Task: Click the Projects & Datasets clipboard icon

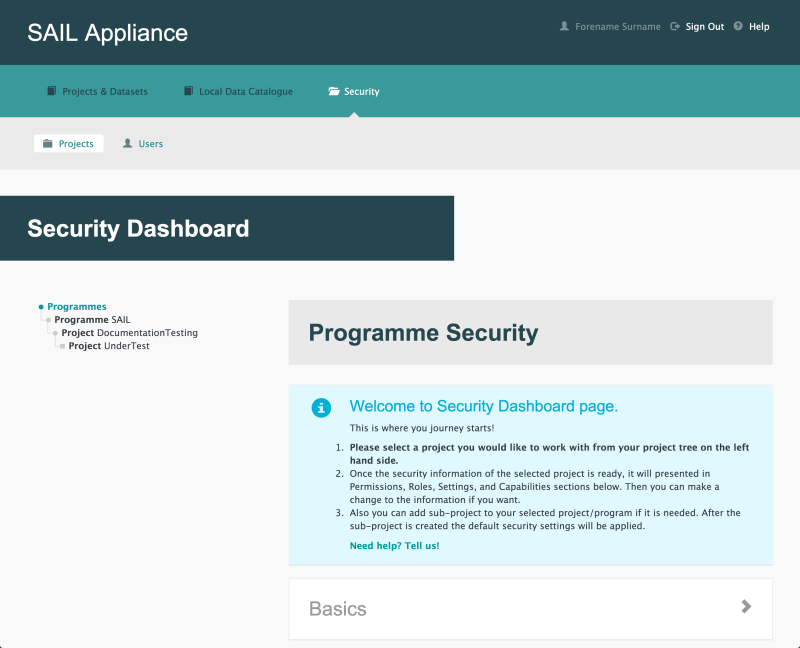Action: pyautogui.click(x=51, y=90)
